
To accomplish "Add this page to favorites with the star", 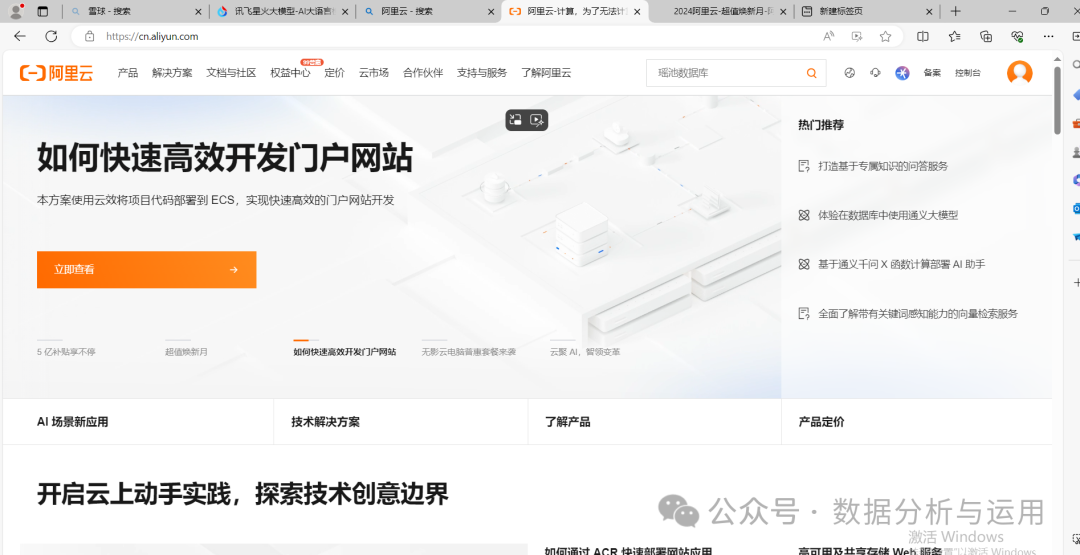I will 886,36.
